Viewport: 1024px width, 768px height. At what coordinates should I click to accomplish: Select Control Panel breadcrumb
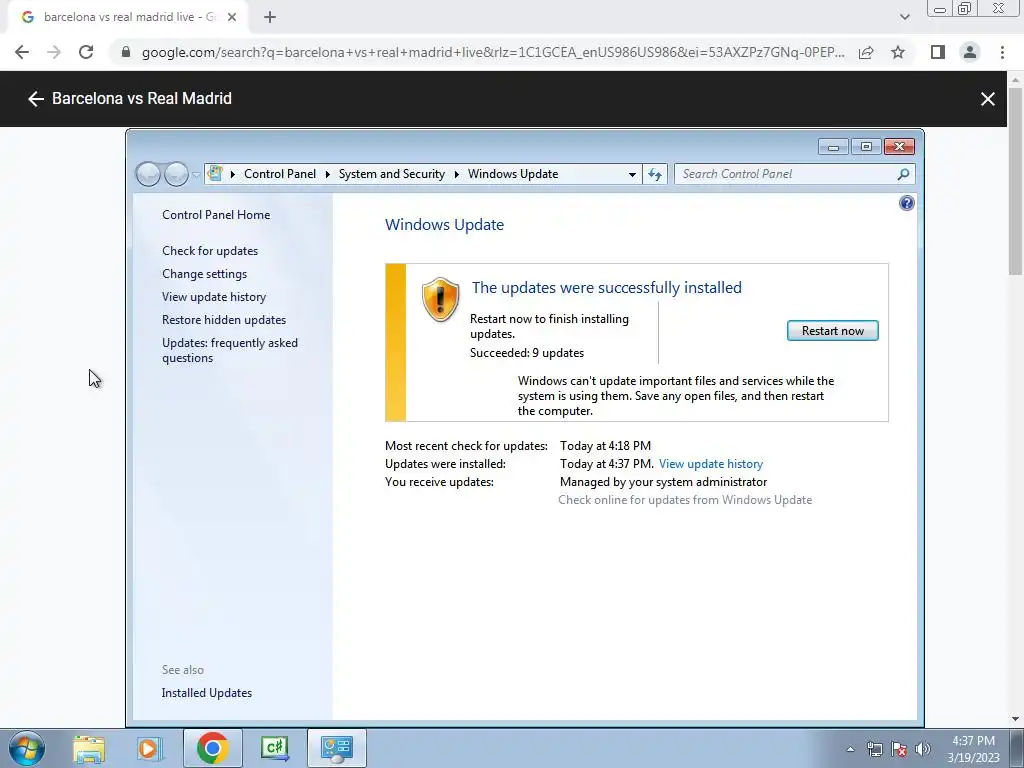280,174
